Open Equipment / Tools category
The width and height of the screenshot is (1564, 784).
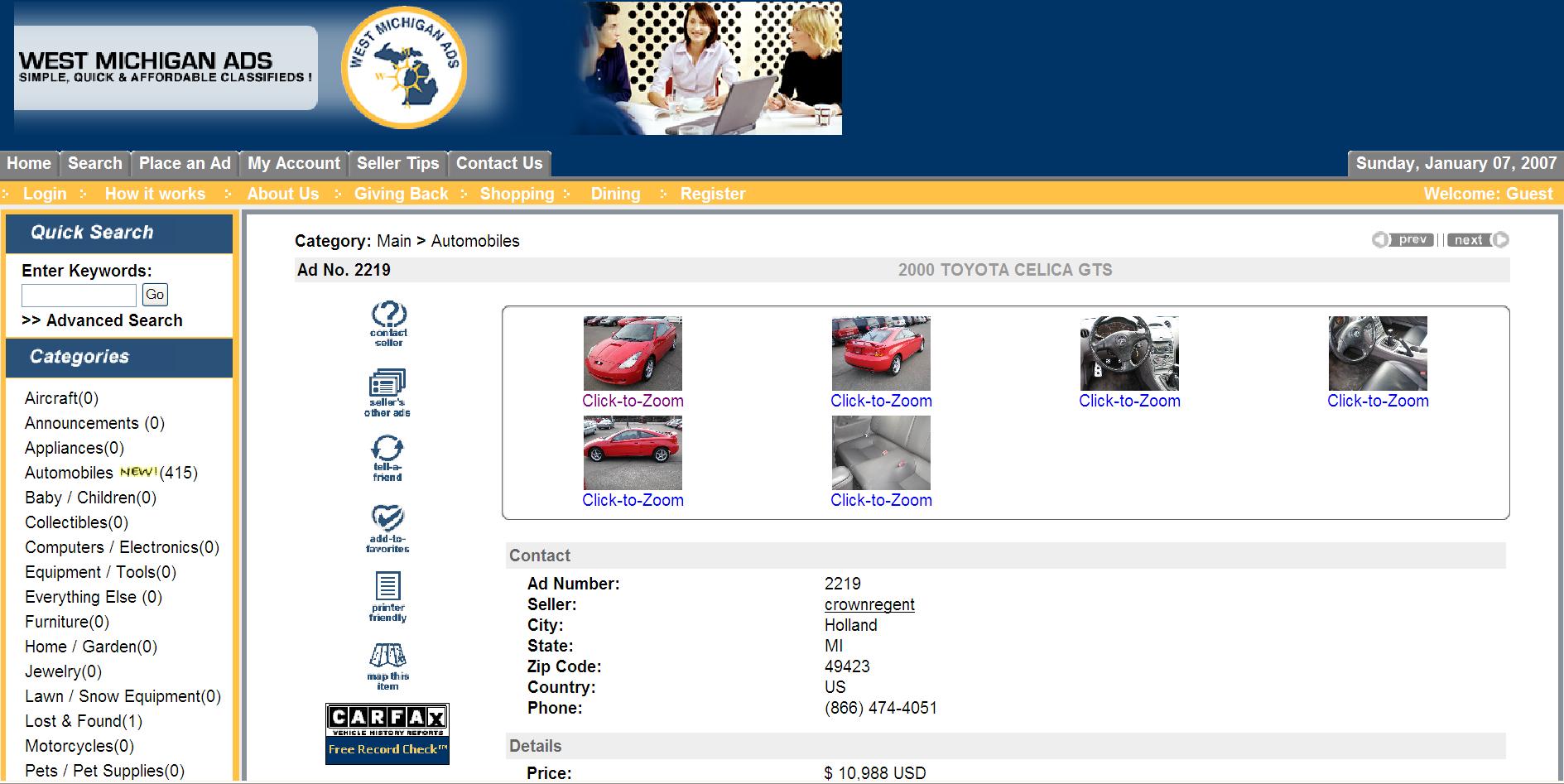point(100,572)
